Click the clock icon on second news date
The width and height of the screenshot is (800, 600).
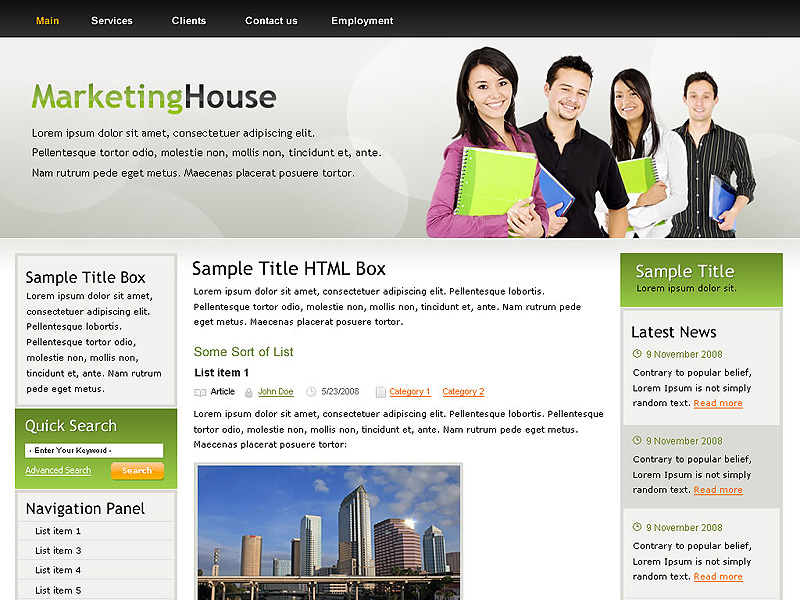pos(637,441)
